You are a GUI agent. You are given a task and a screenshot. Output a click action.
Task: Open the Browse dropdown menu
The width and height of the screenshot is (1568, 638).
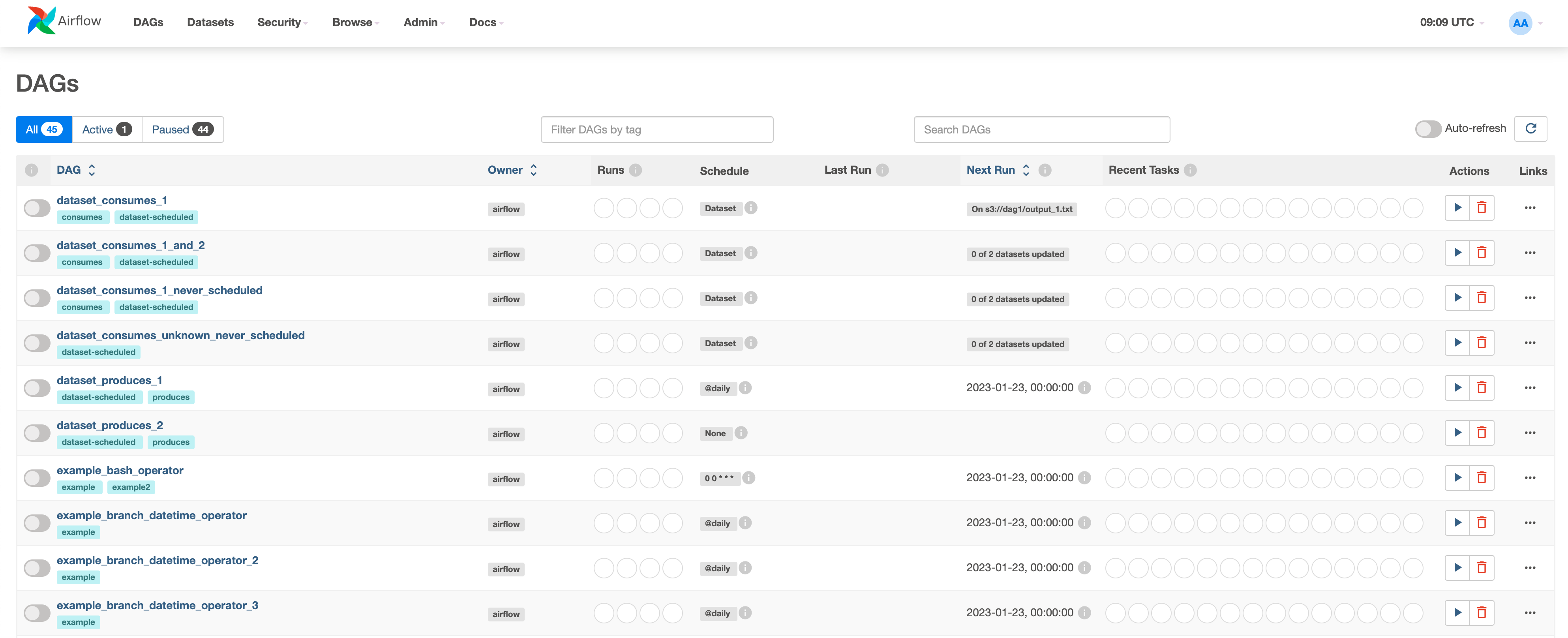click(355, 23)
